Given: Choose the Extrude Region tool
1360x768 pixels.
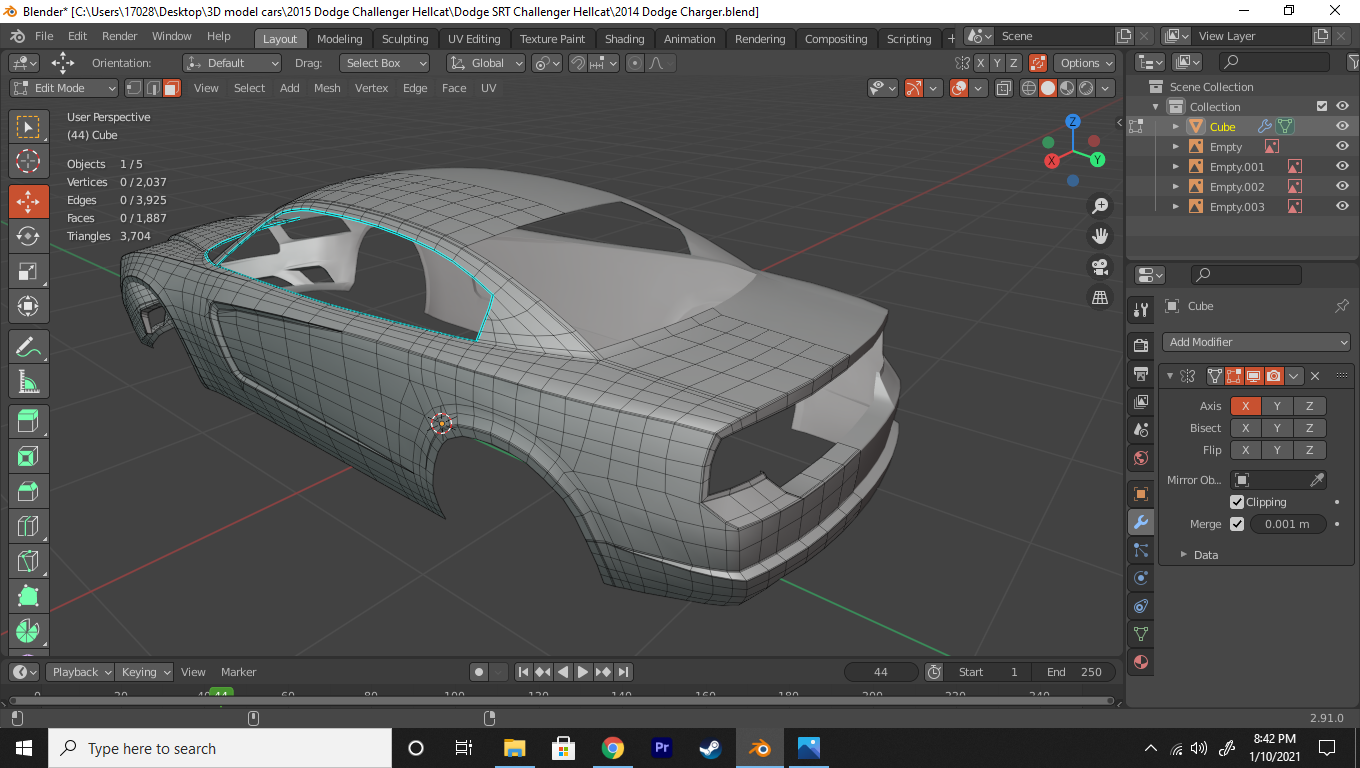Looking at the screenshot, I should 28,422.
